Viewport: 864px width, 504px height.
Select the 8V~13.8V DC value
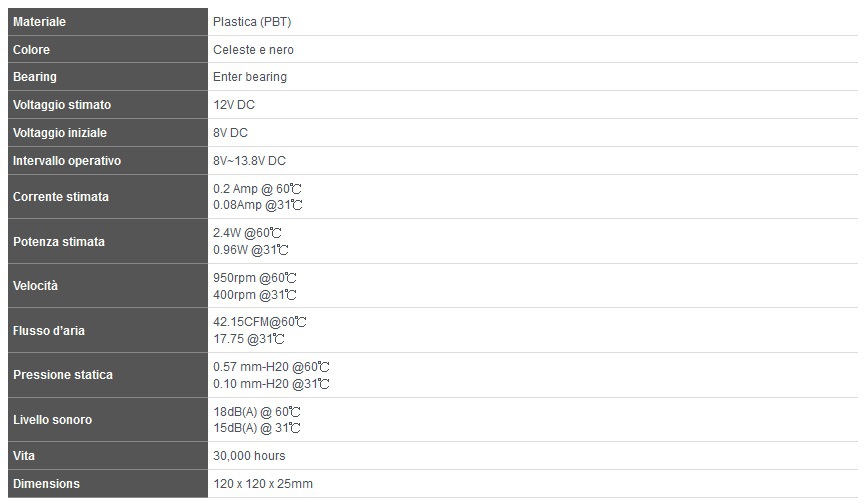tap(250, 161)
